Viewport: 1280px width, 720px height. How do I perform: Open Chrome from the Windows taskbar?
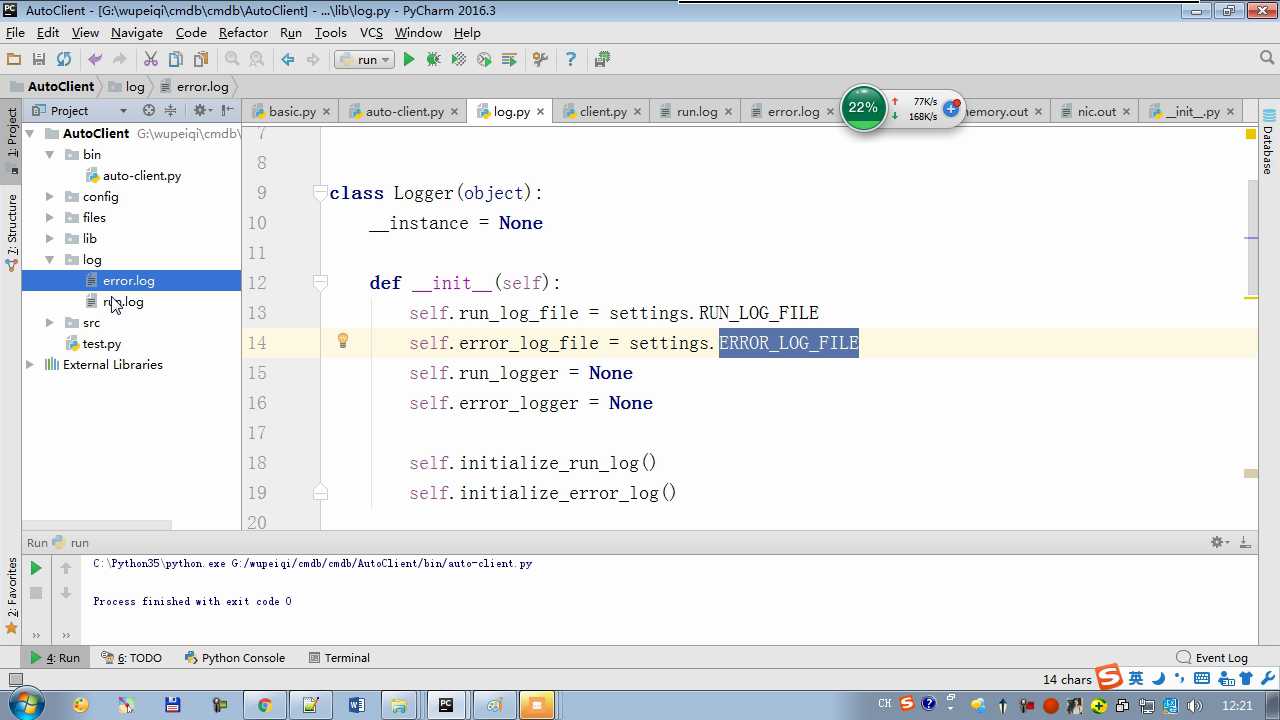[264, 705]
